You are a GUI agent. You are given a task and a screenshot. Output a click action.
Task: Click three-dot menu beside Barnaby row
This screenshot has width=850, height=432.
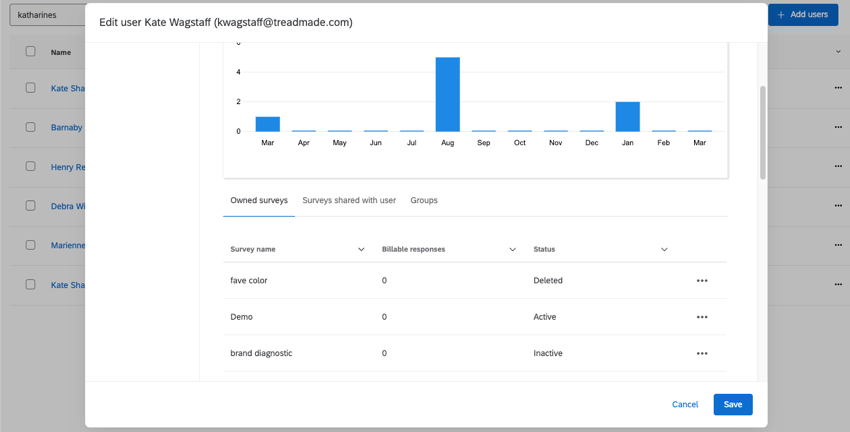(x=838, y=127)
